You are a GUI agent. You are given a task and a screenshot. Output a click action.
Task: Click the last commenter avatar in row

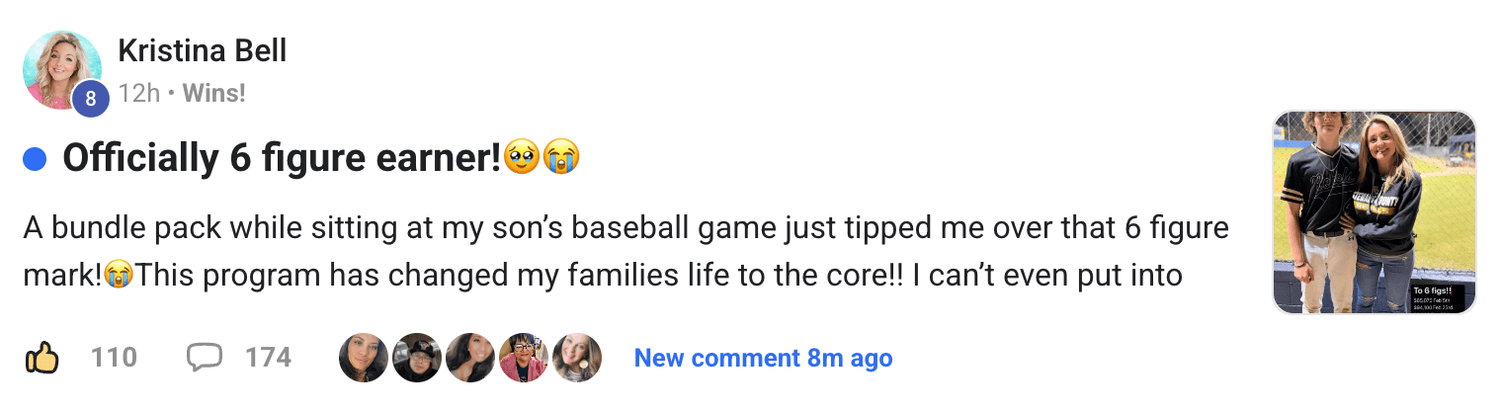[x=577, y=358]
